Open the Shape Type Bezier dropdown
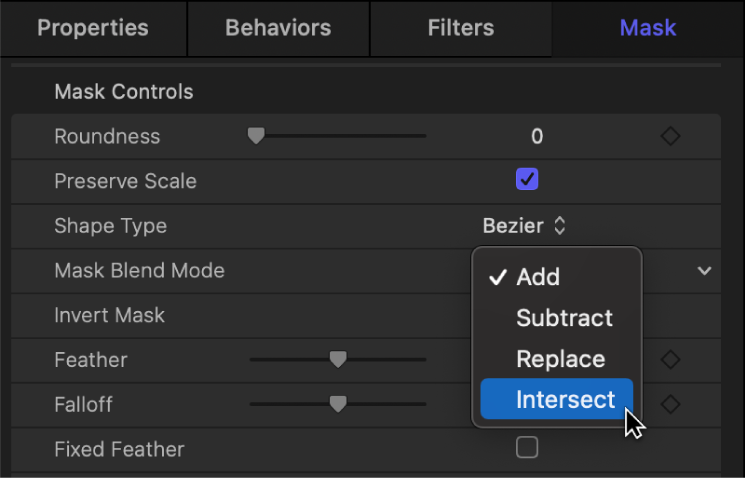745x479 pixels. 524,226
